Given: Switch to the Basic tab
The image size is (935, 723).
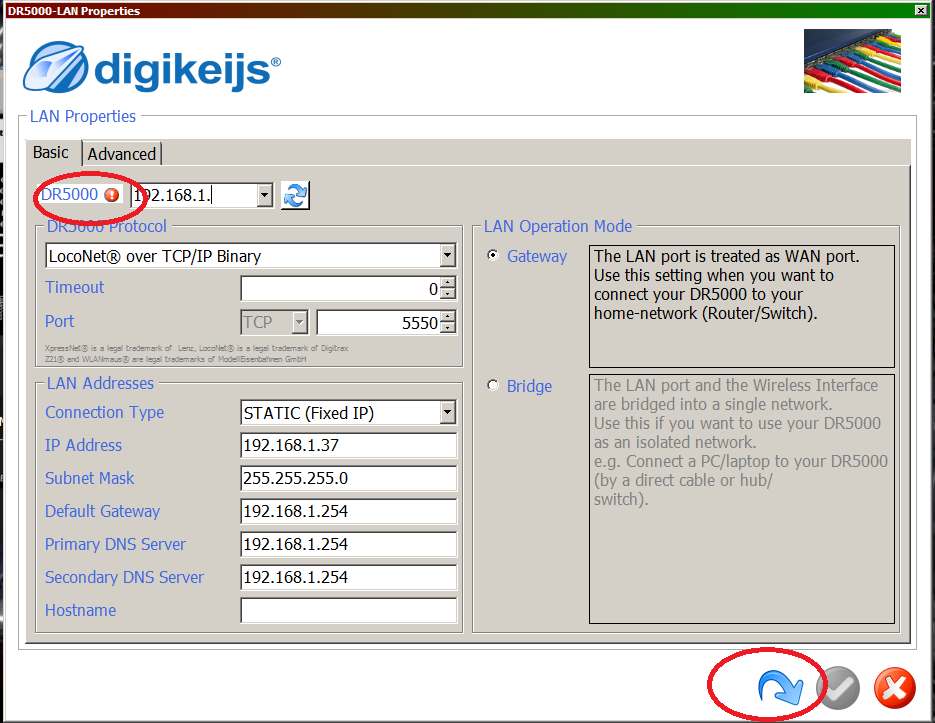Looking at the screenshot, I should (x=51, y=153).
